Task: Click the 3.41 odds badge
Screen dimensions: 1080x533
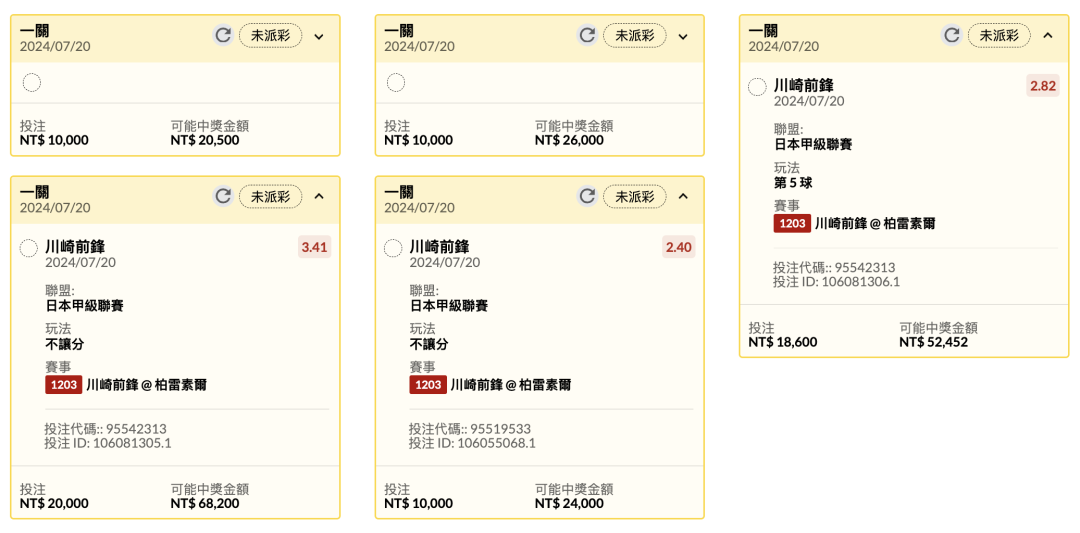Action: point(314,247)
